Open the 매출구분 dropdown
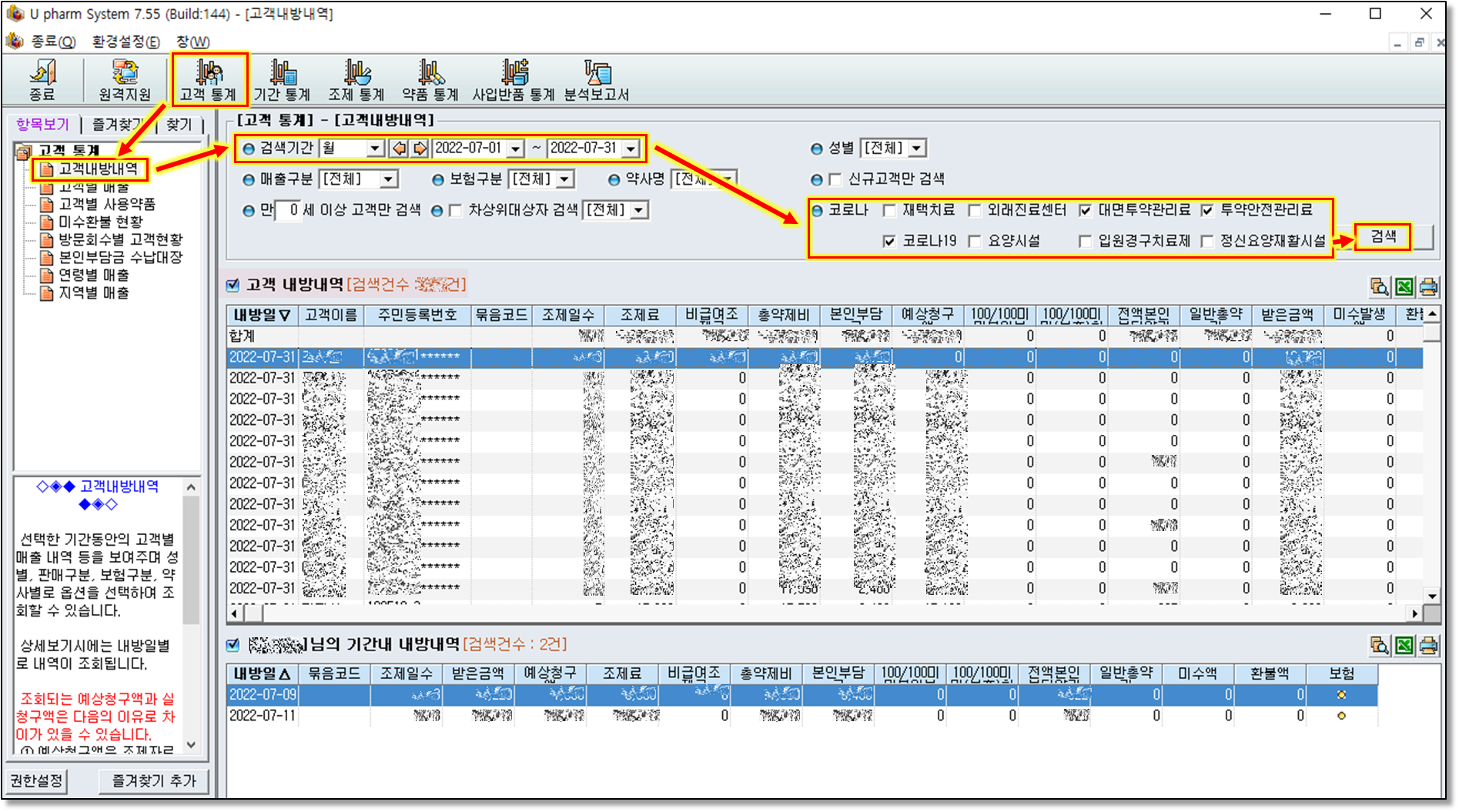 (x=389, y=179)
